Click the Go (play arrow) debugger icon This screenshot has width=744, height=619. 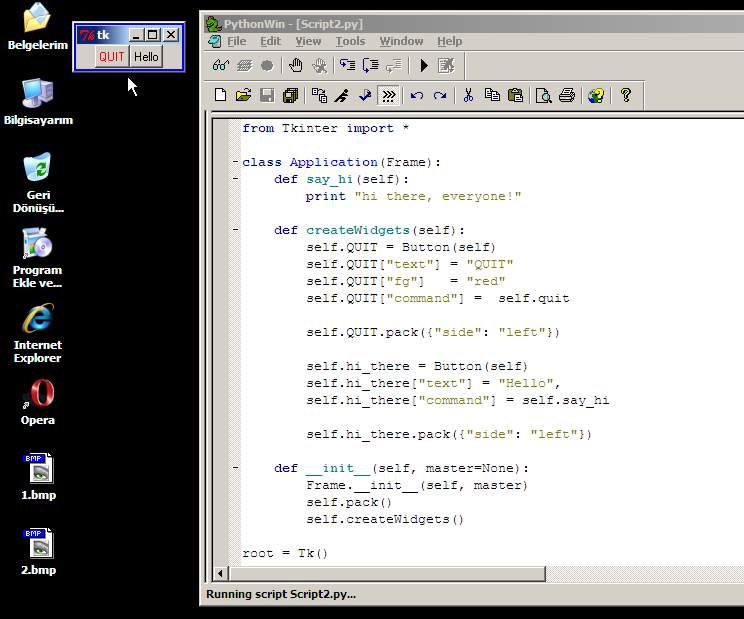pyautogui.click(x=424, y=65)
